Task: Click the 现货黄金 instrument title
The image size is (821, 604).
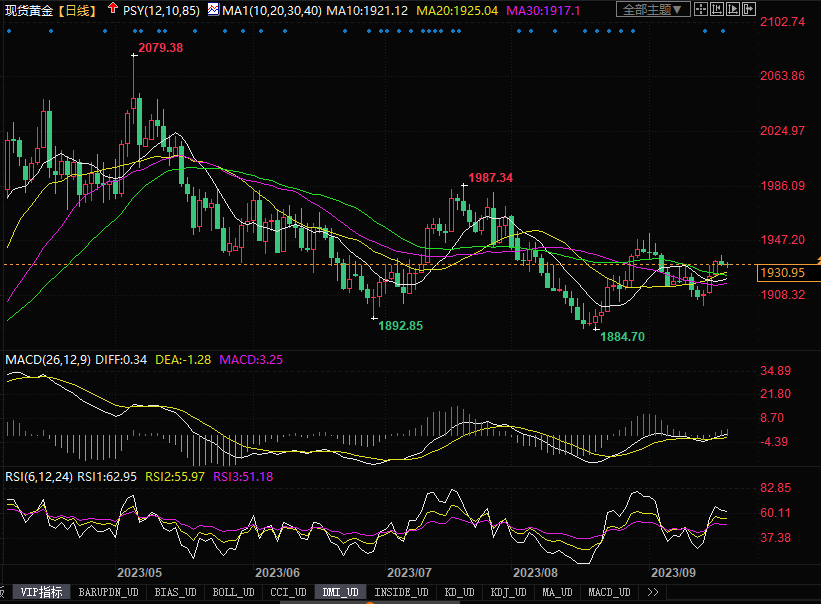Action: pos(28,10)
